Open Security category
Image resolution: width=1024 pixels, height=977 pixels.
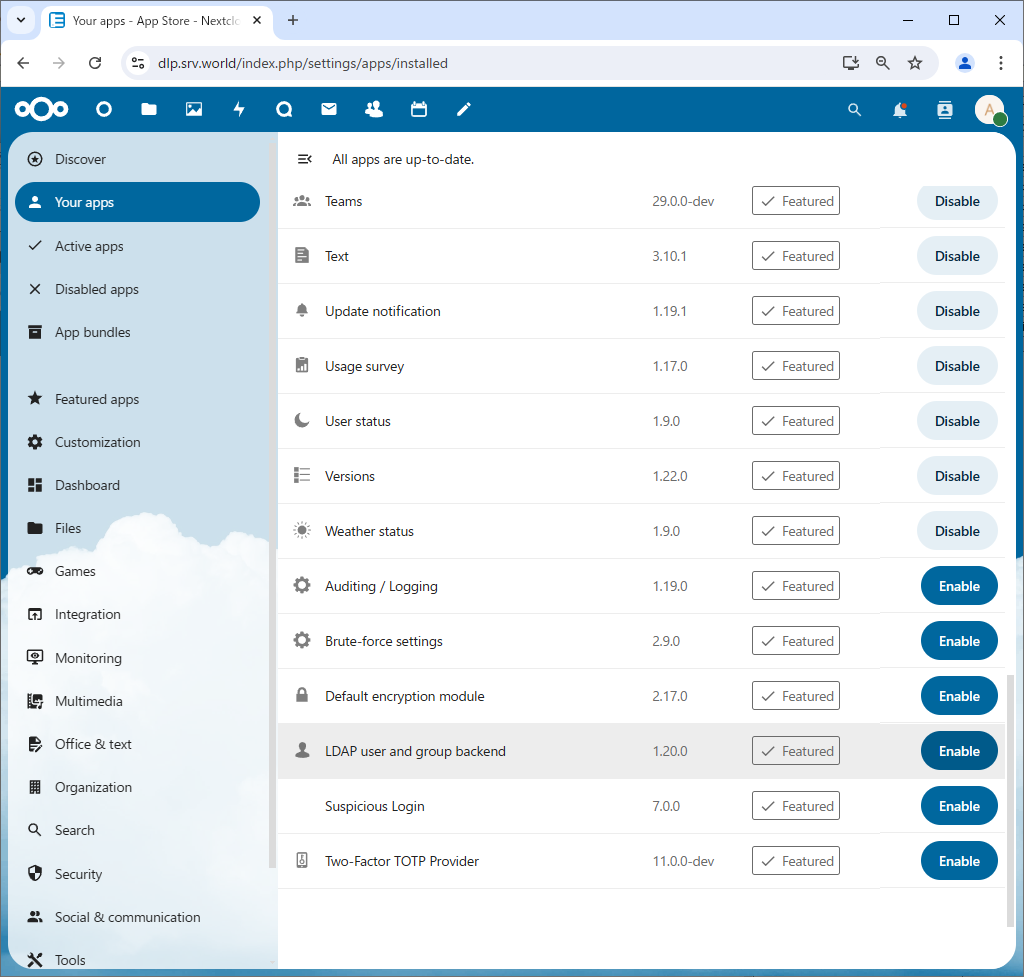pyautogui.click(x=138, y=874)
